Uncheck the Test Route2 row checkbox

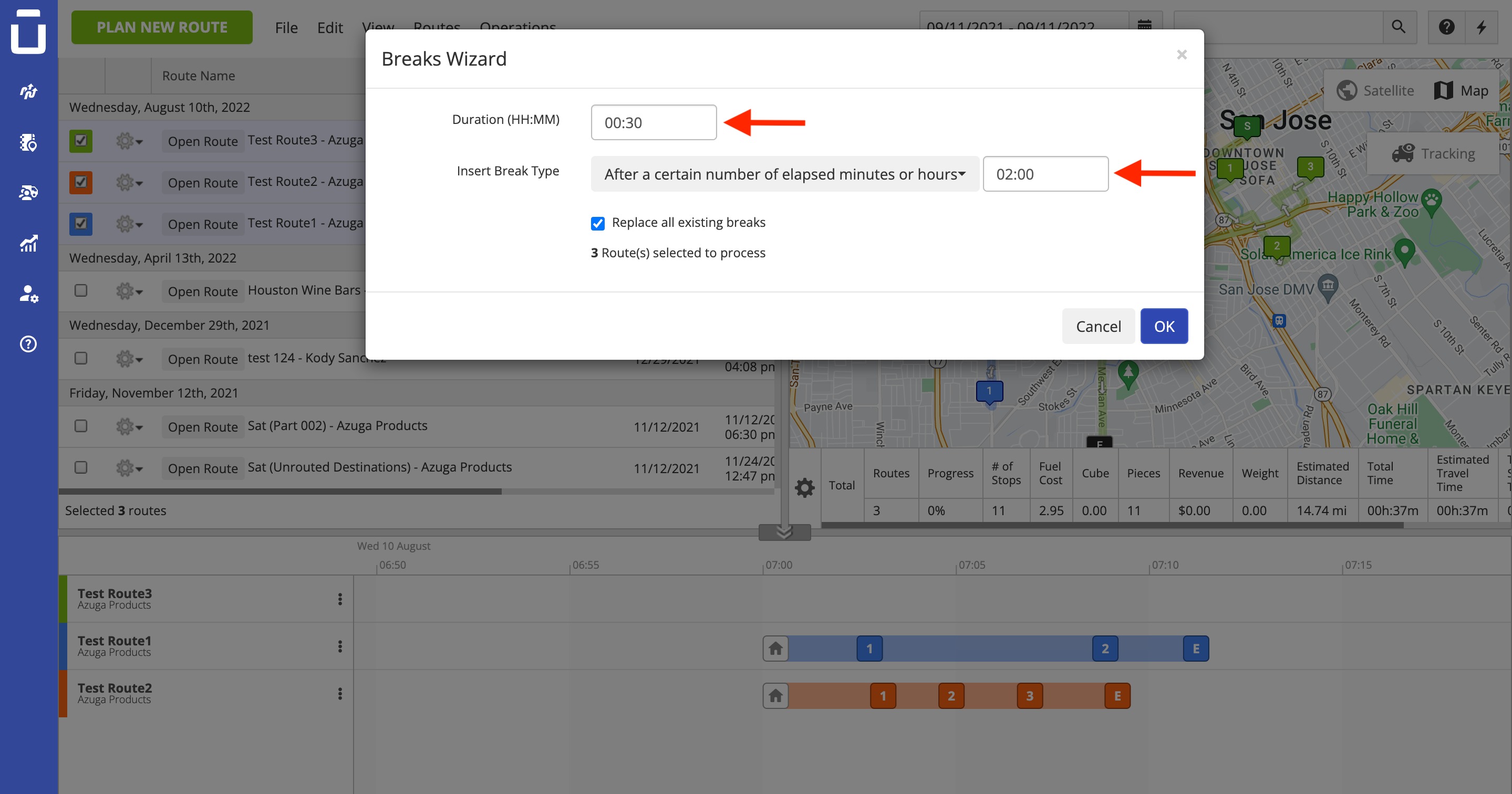[81, 182]
